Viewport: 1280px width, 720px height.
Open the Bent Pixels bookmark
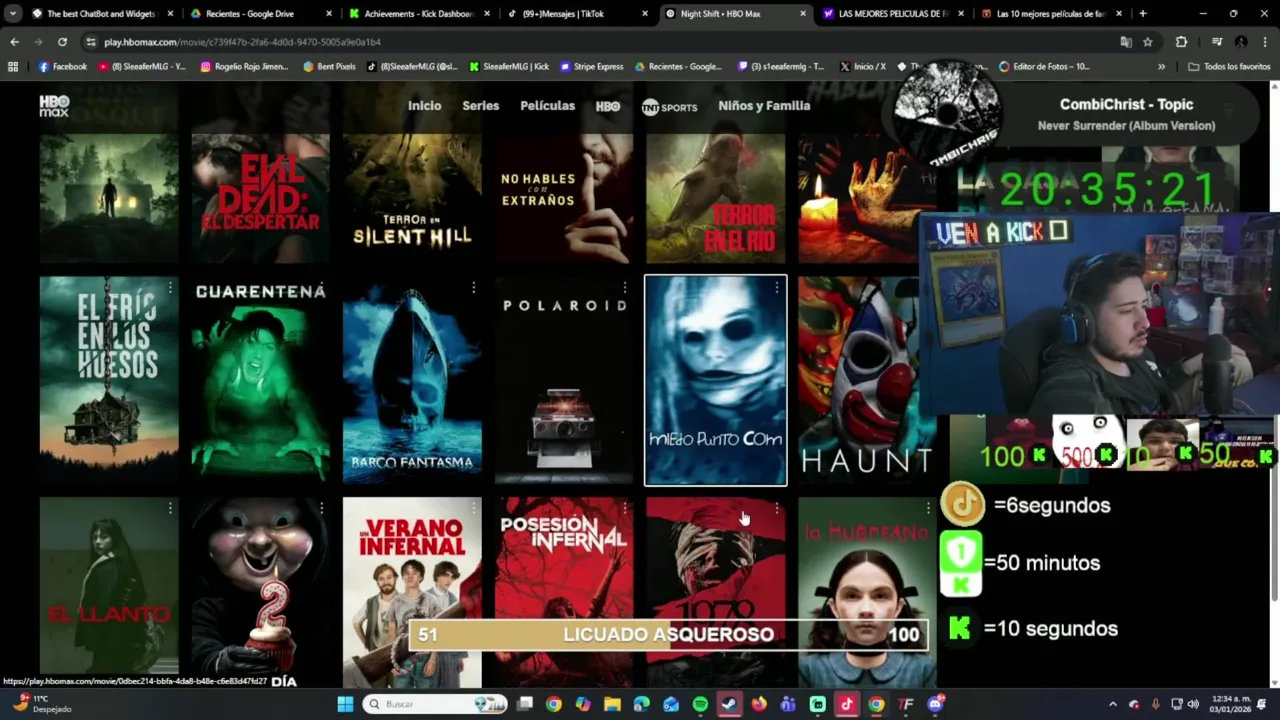pyautogui.click(x=329, y=66)
